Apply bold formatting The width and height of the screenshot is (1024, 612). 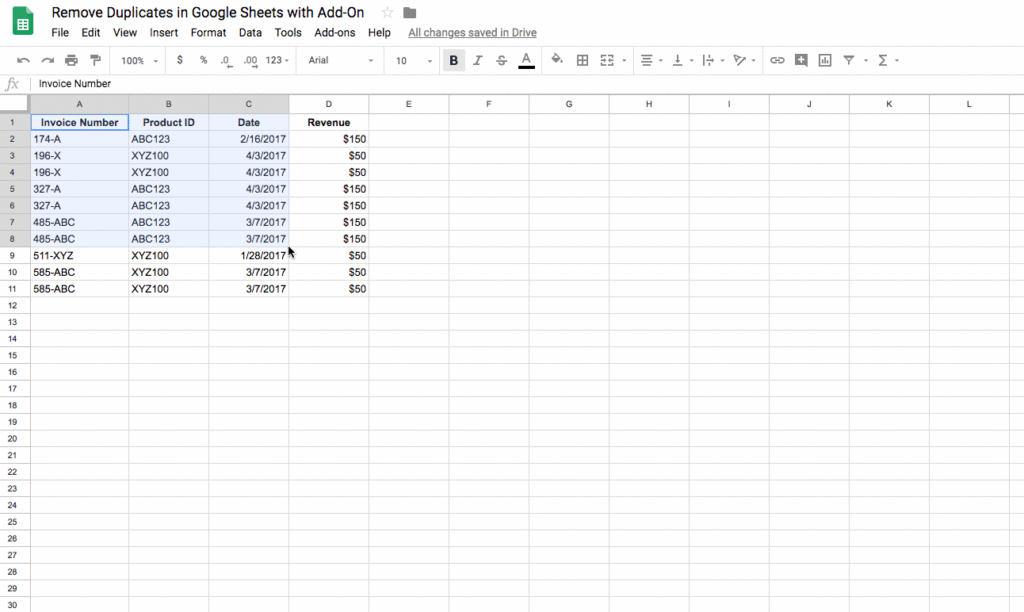pyautogui.click(x=453, y=60)
